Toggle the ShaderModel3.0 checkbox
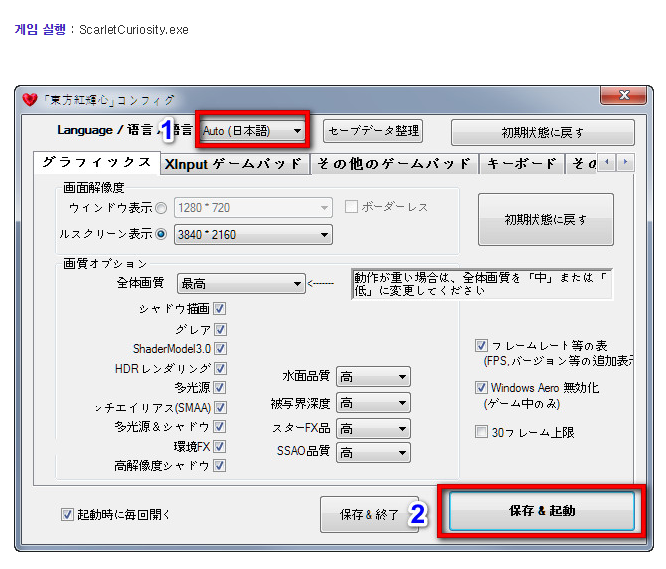This screenshot has height=569, width=666. [220, 349]
